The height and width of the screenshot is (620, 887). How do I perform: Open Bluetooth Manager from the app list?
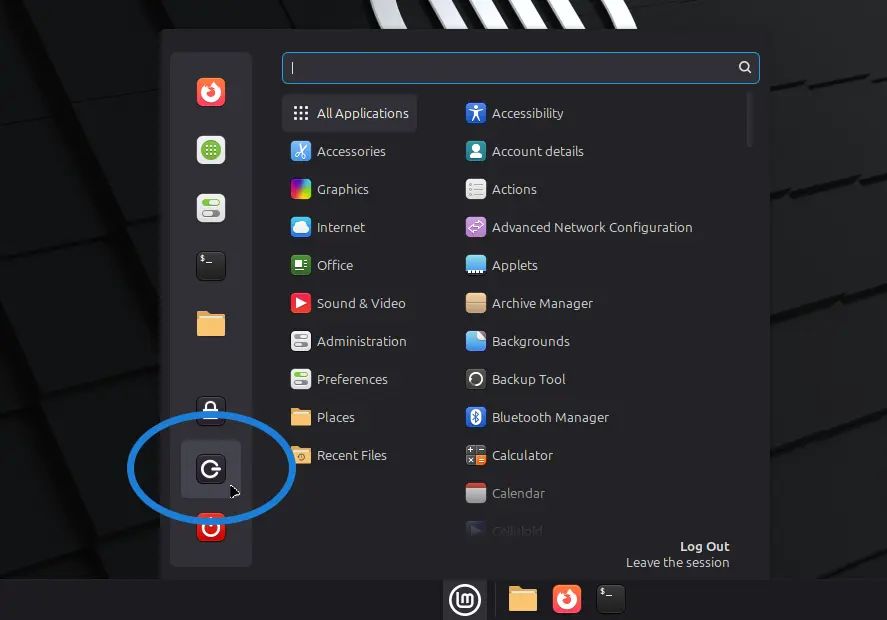(548, 417)
